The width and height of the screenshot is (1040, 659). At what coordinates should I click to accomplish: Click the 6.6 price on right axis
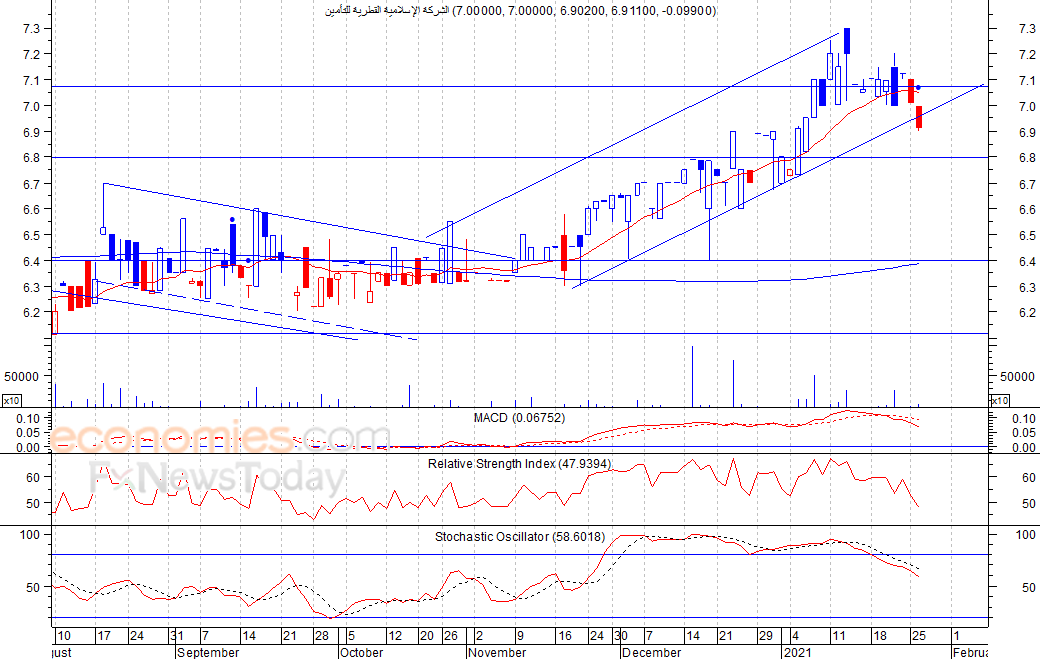(x=1027, y=210)
